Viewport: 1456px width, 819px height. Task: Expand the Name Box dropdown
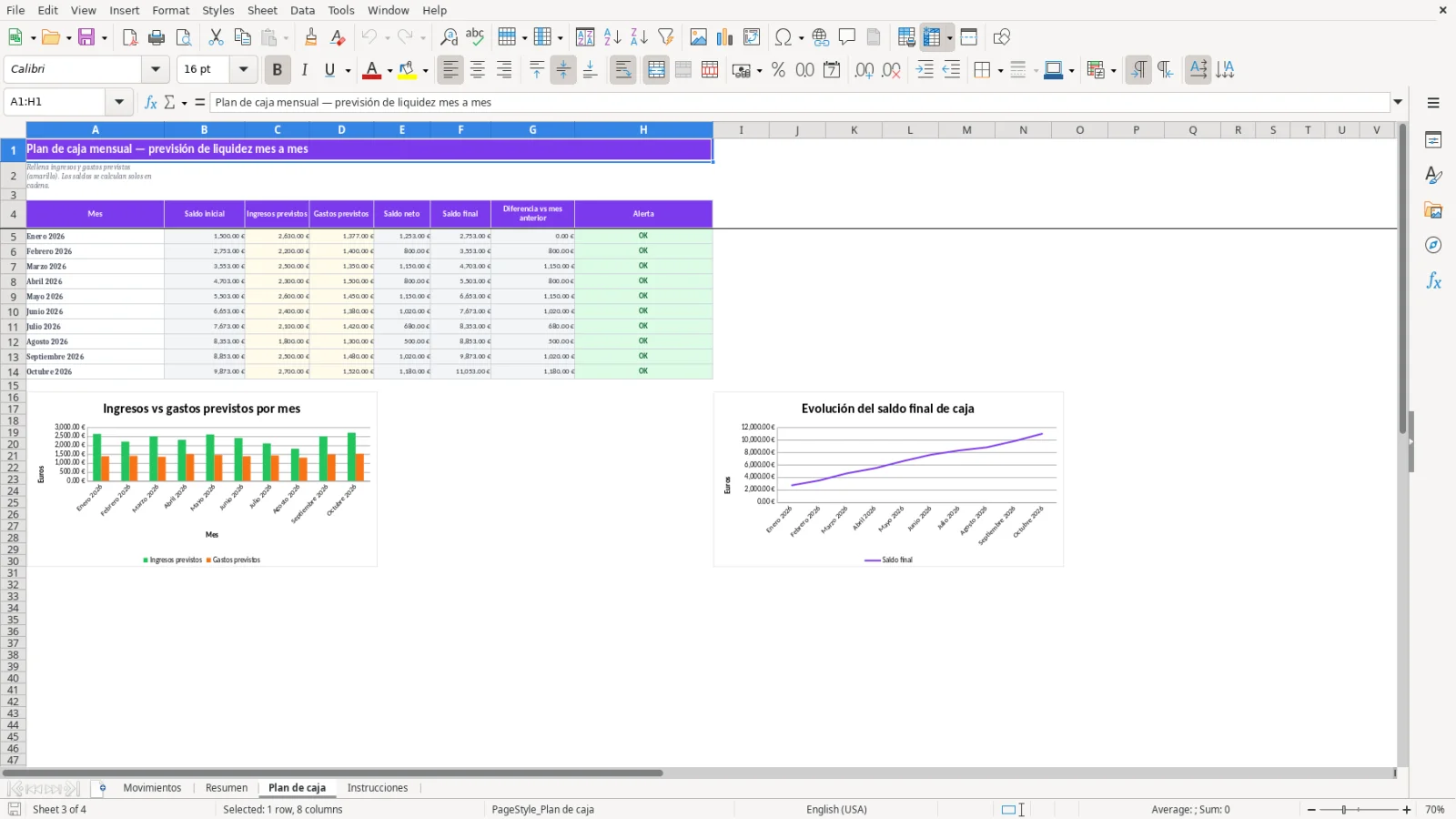point(119,102)
